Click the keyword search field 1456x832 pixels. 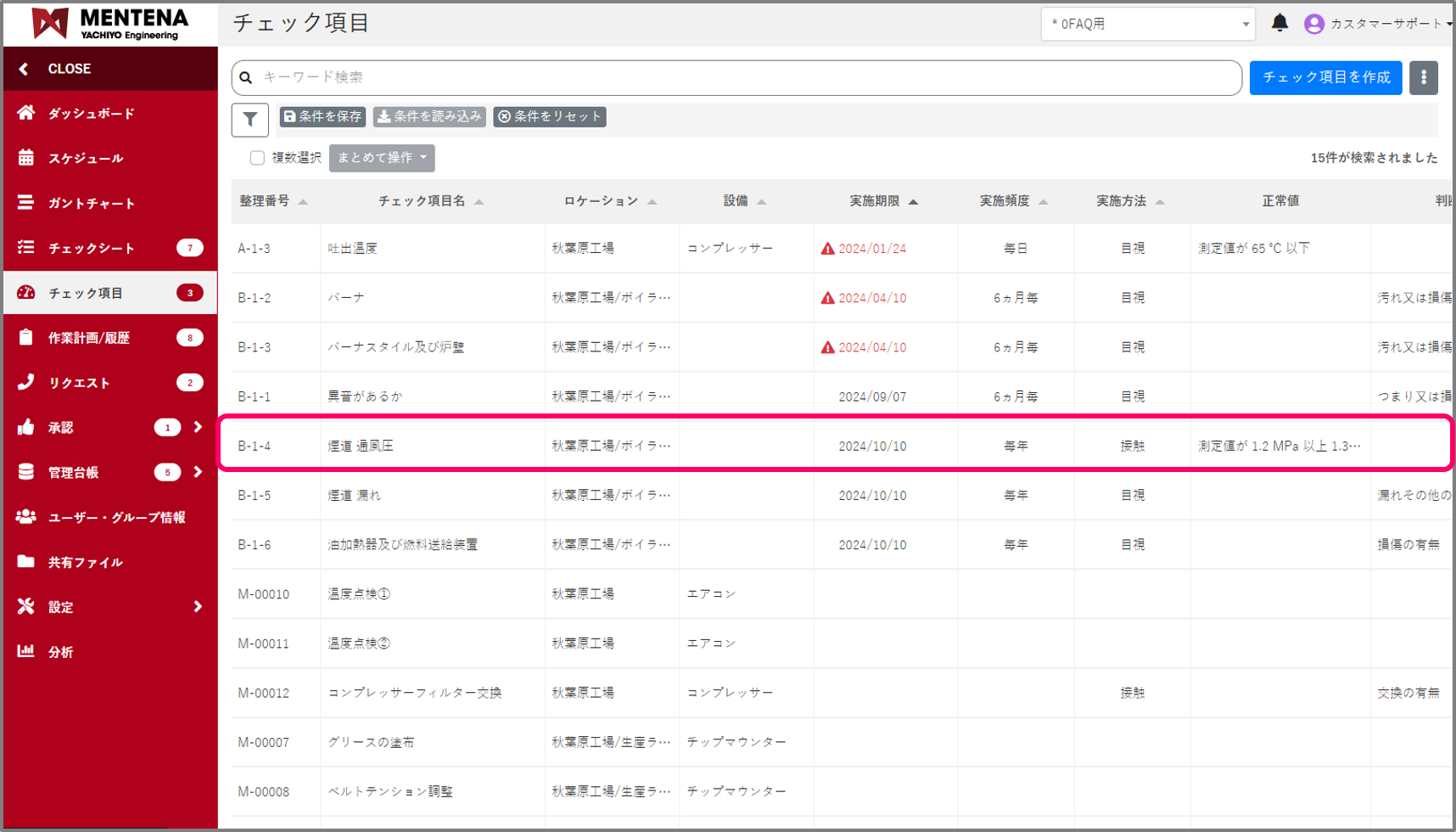point(747,77)
